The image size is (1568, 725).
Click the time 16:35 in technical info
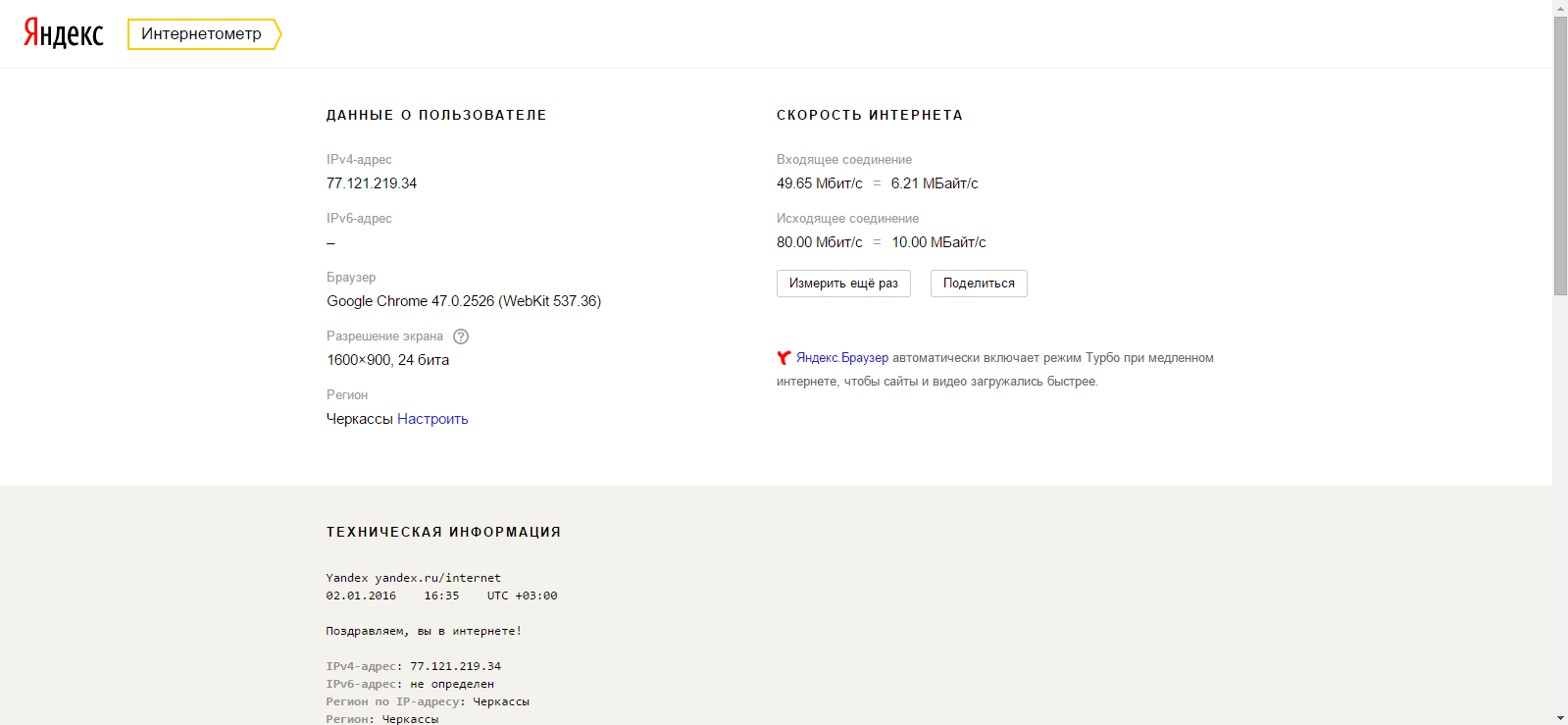pyautogui.click(x=441, y=596)
